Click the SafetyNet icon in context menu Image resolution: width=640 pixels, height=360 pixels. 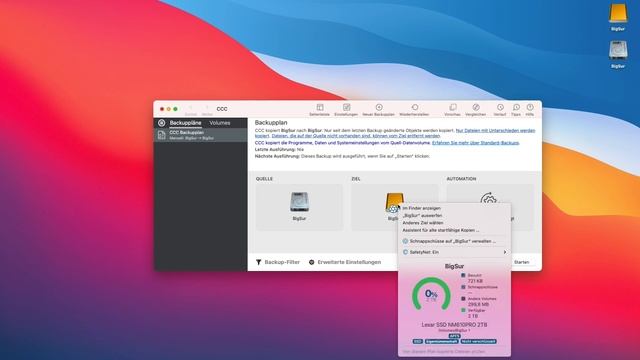pos(405,252)
